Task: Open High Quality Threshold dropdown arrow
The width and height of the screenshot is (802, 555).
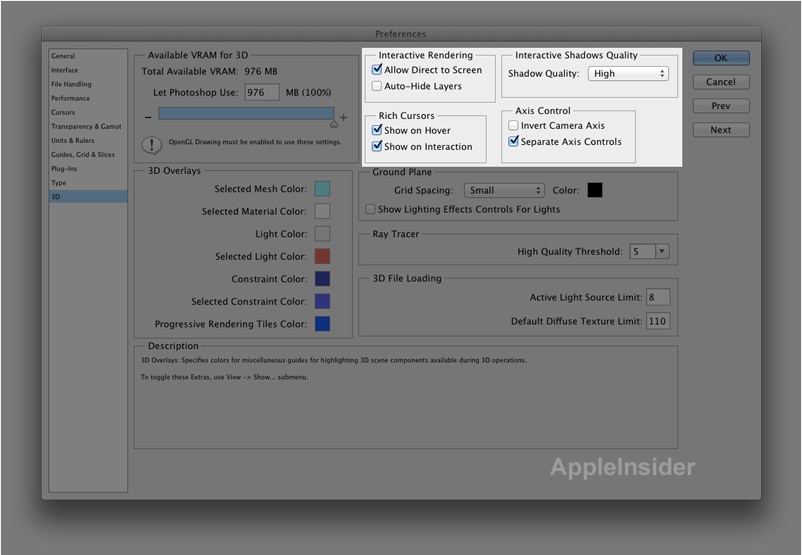Action: [x=662, y=251]
